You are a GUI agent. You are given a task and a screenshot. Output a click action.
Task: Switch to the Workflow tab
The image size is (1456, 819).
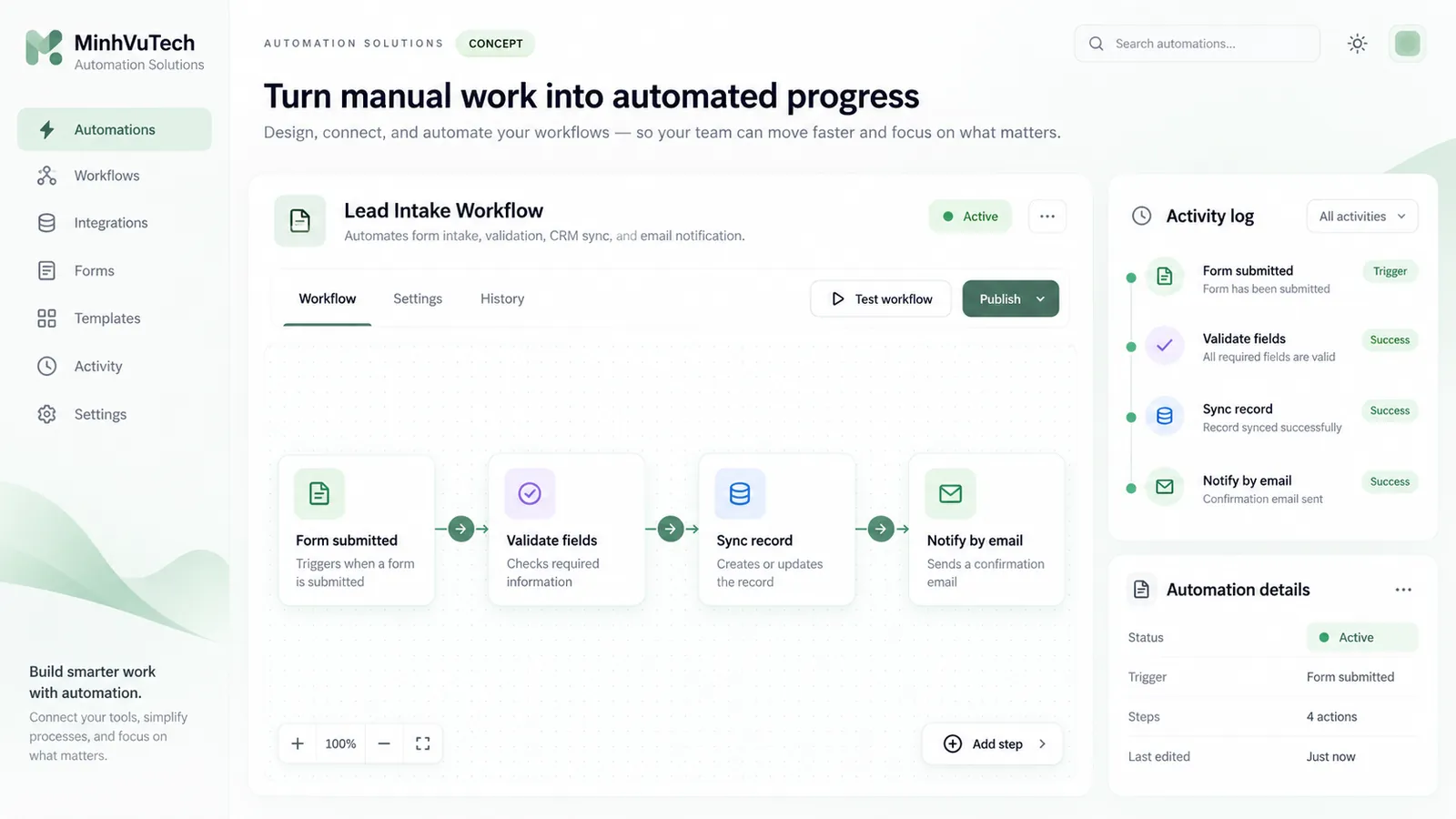[x=328, y=298]
